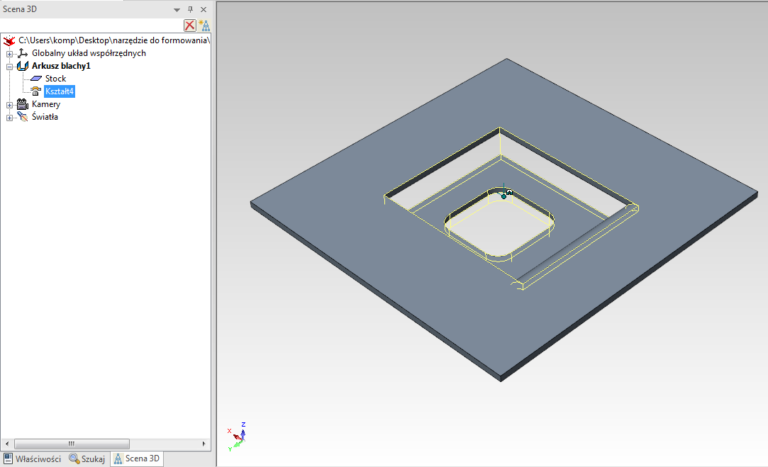Click the global coordinate system axes icon
Screen dimensions: 768x467
pyautogui.click(x=23, y=53)
